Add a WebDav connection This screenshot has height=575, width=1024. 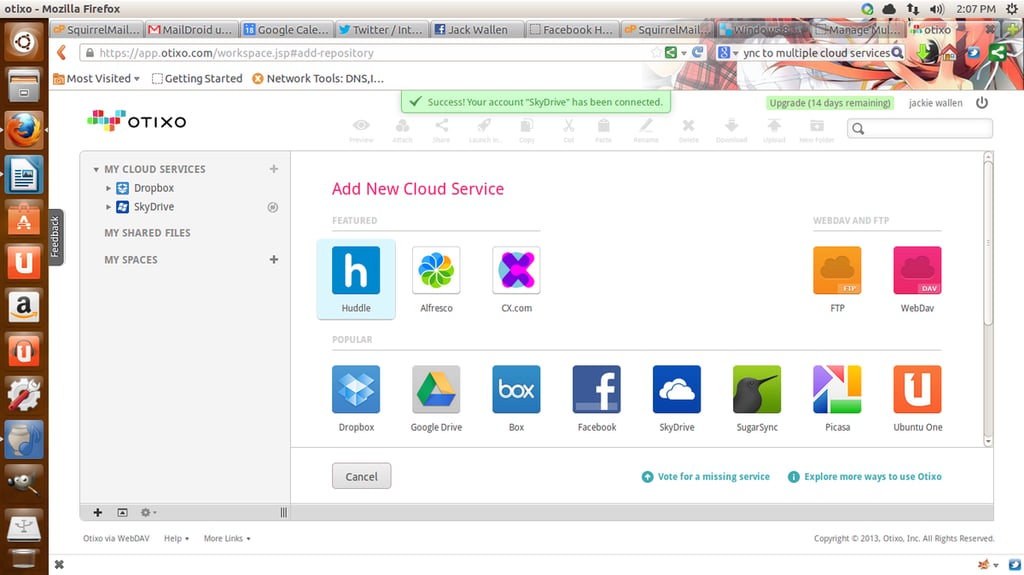(918, 271)
